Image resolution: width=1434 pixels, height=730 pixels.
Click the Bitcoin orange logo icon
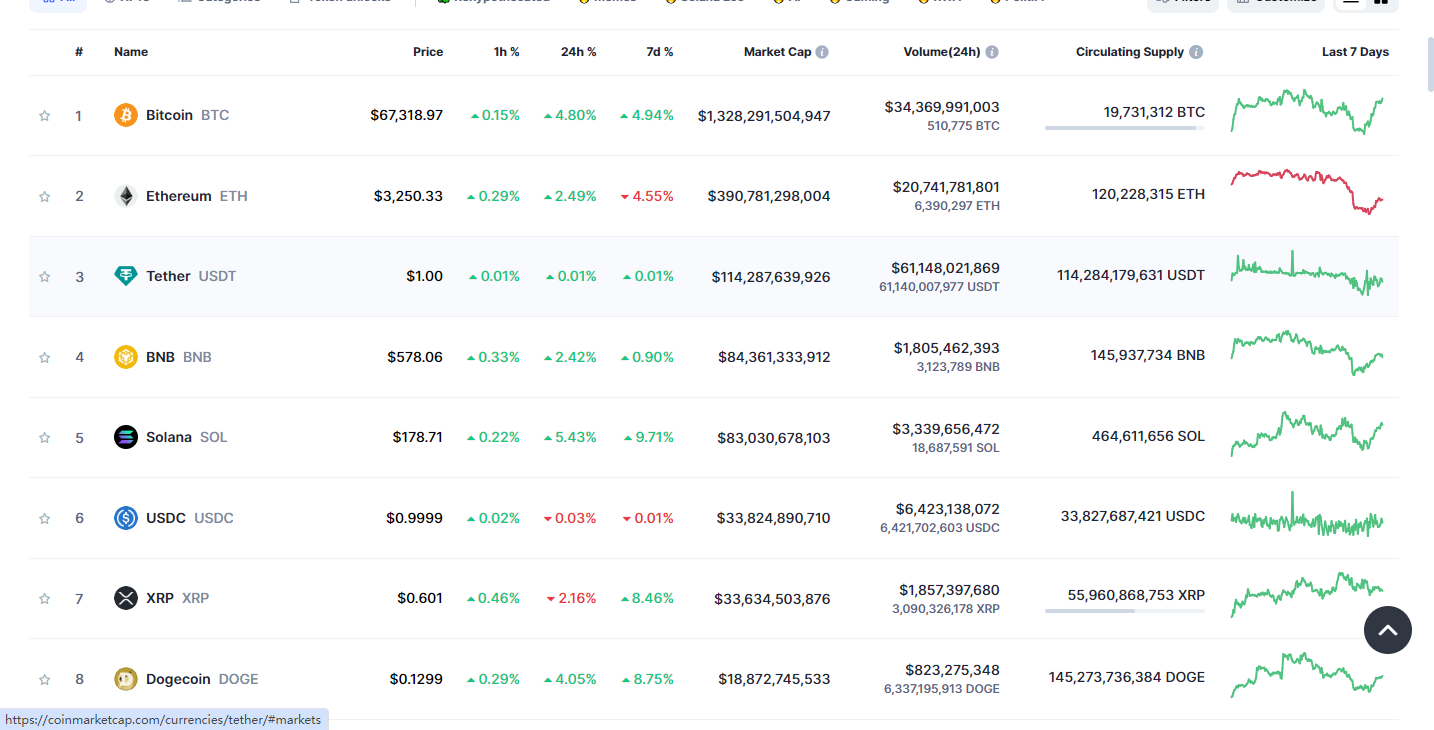point(125,115)
